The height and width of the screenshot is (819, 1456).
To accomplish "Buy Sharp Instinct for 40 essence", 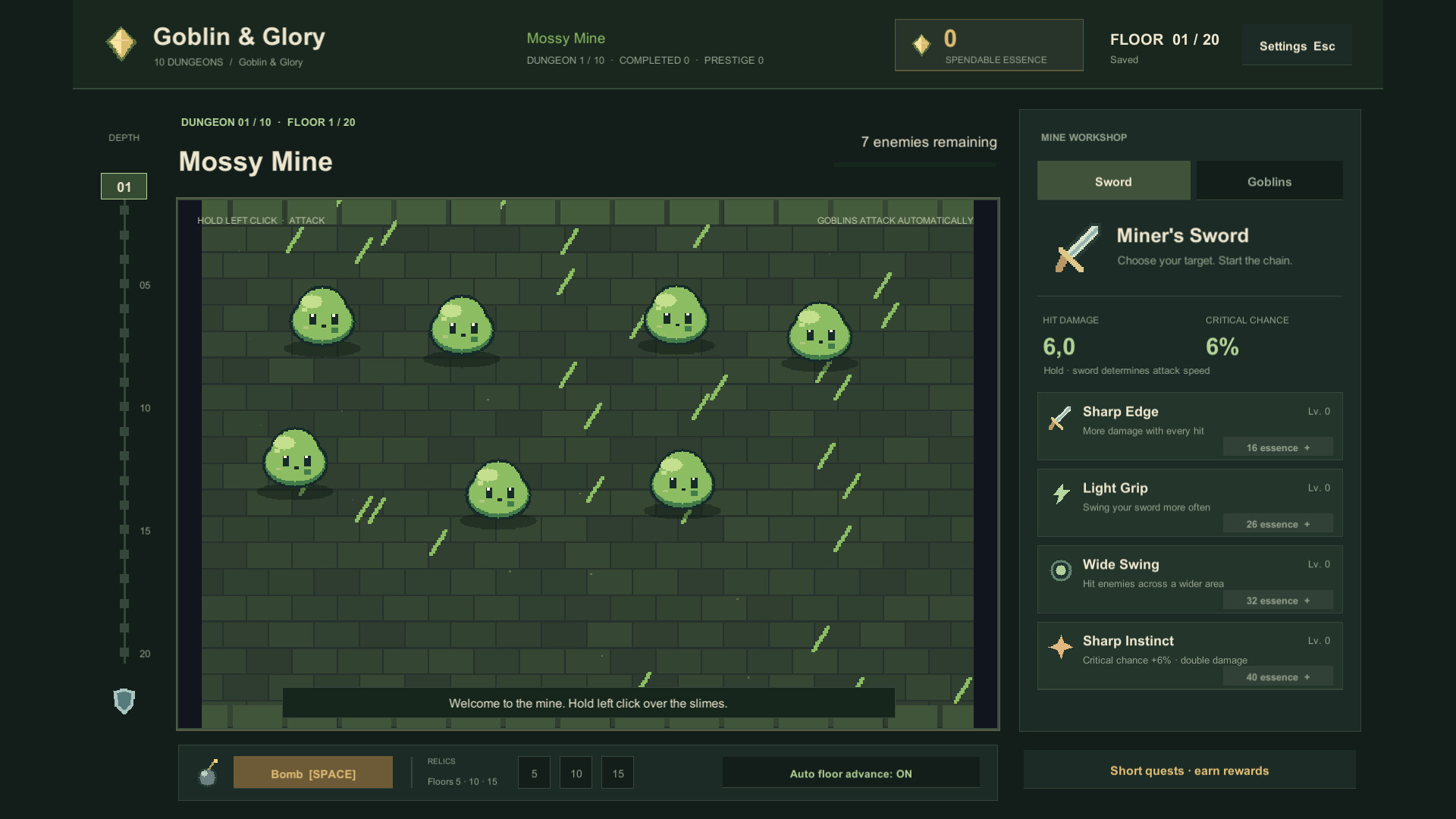I will coord(1278,677).
